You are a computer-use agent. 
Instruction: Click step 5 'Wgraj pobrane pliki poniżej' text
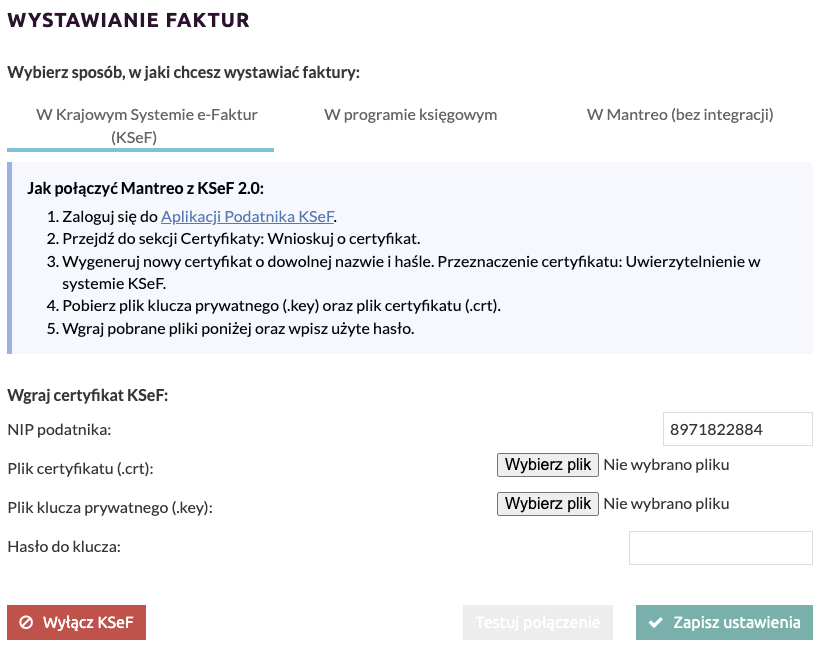coord(238,329)
